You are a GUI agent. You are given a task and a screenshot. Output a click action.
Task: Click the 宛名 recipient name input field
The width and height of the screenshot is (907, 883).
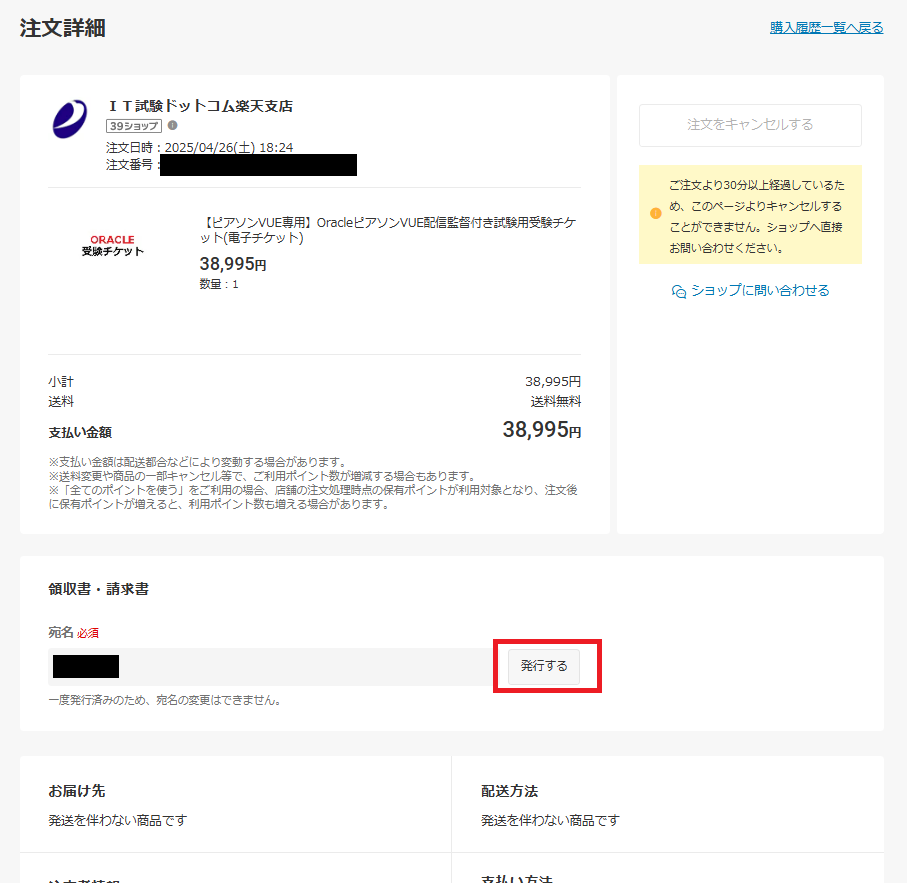[271, 667]
